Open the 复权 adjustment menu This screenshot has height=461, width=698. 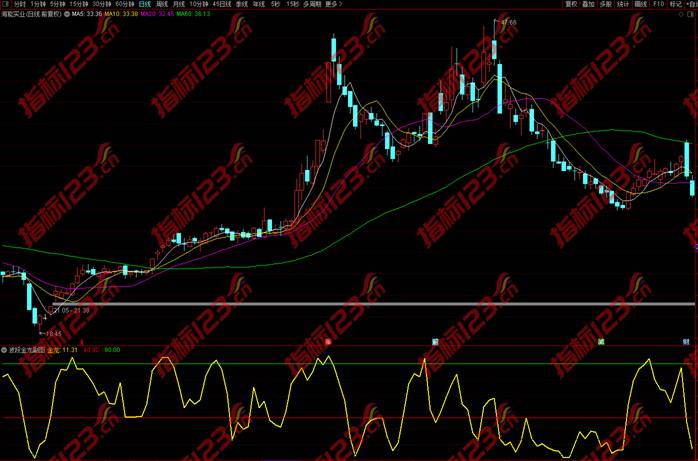click(571, 4)
